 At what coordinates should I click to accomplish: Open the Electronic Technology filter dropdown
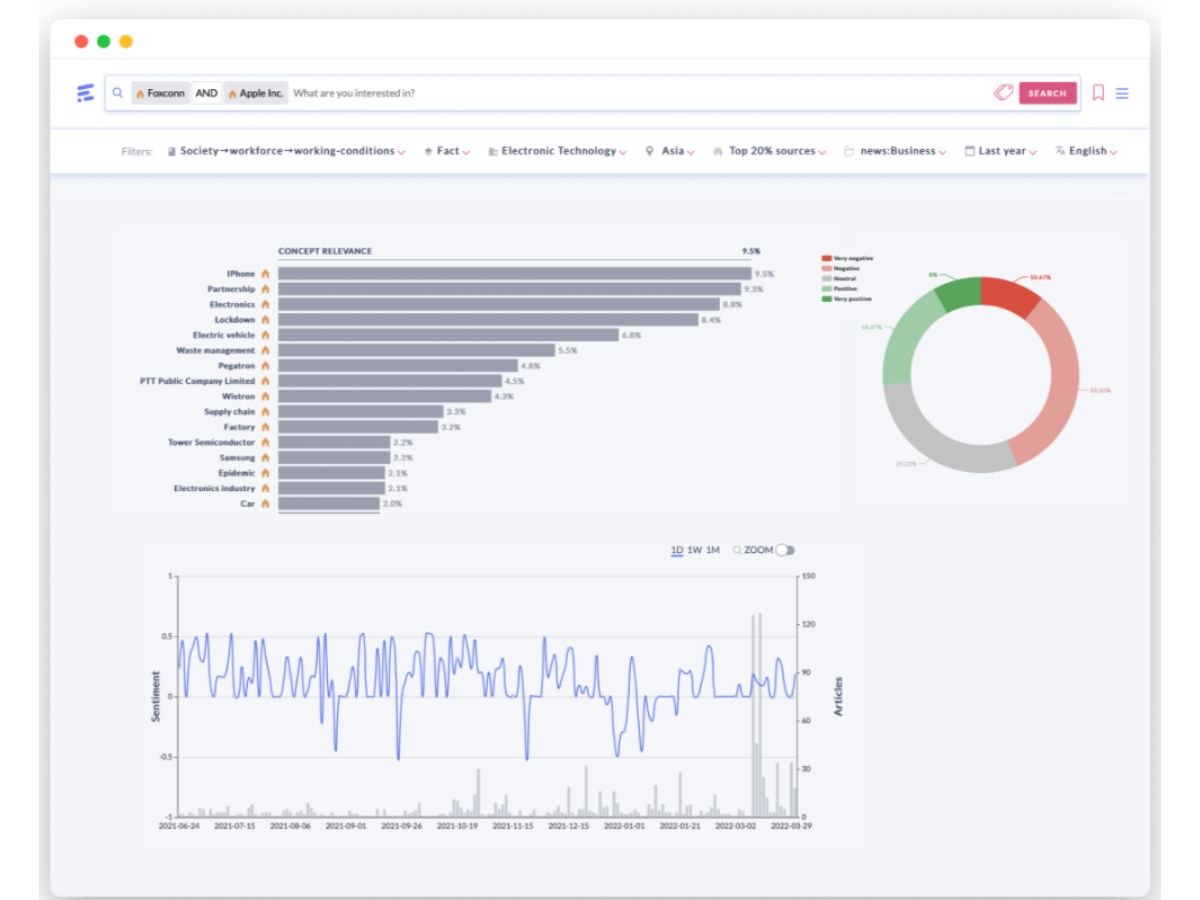click(558, 151)
